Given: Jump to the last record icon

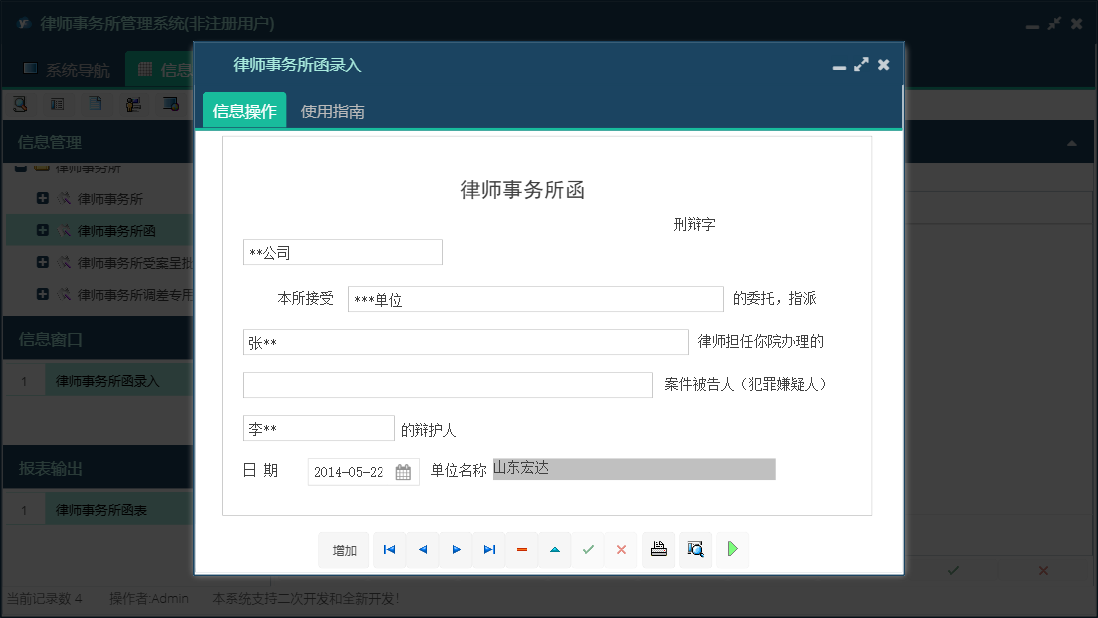Looking at the screenshot, I should coord(488,549).
